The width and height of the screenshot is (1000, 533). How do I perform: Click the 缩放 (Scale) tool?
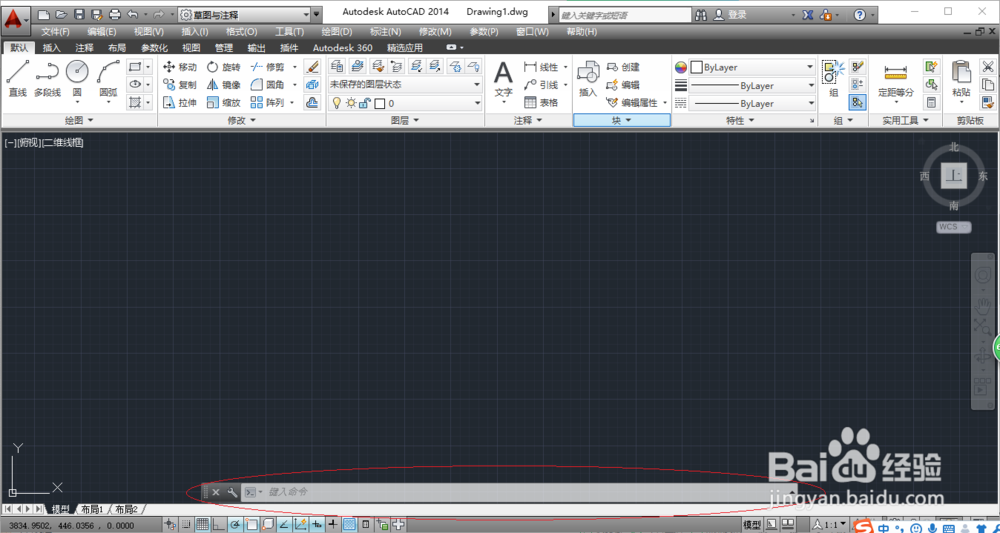point(224,102)
